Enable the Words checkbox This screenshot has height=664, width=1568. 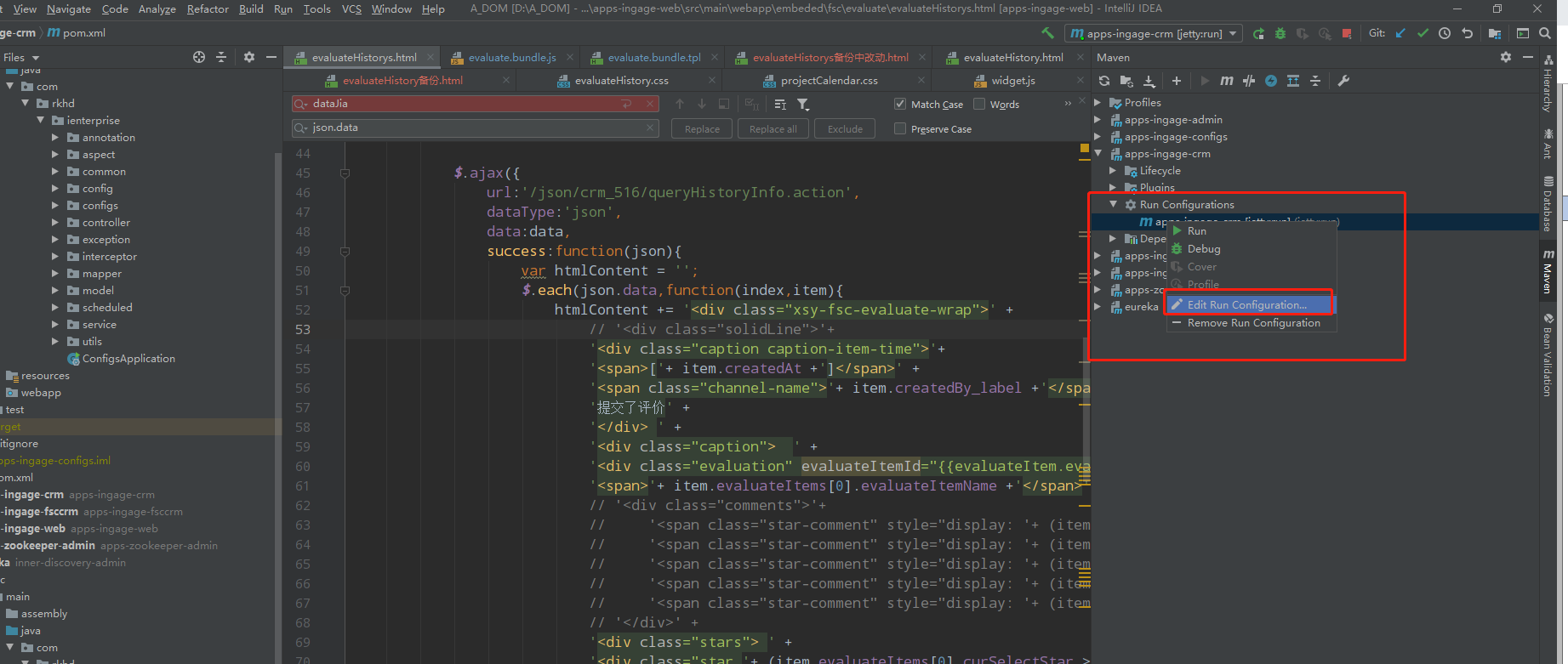tap(979, 105)
